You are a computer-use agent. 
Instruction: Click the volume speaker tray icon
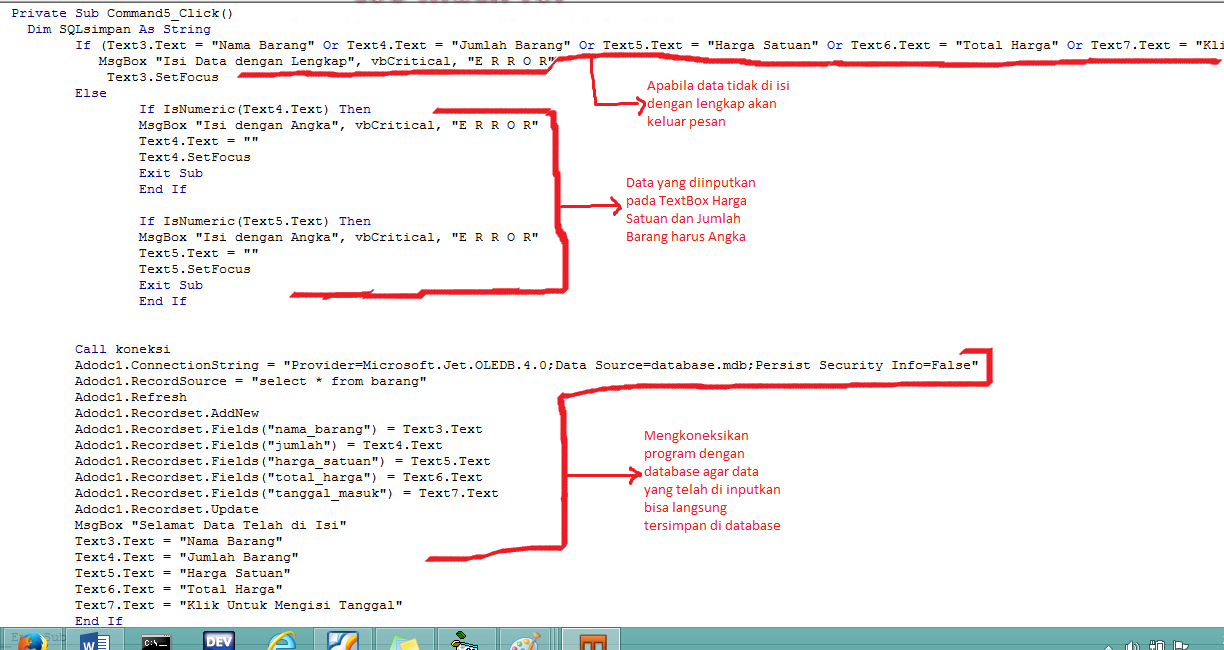(x=1133, y=644)
